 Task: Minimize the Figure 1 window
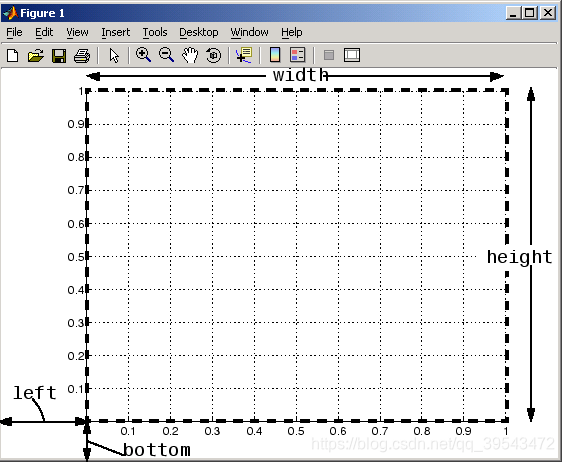[513, 13]
